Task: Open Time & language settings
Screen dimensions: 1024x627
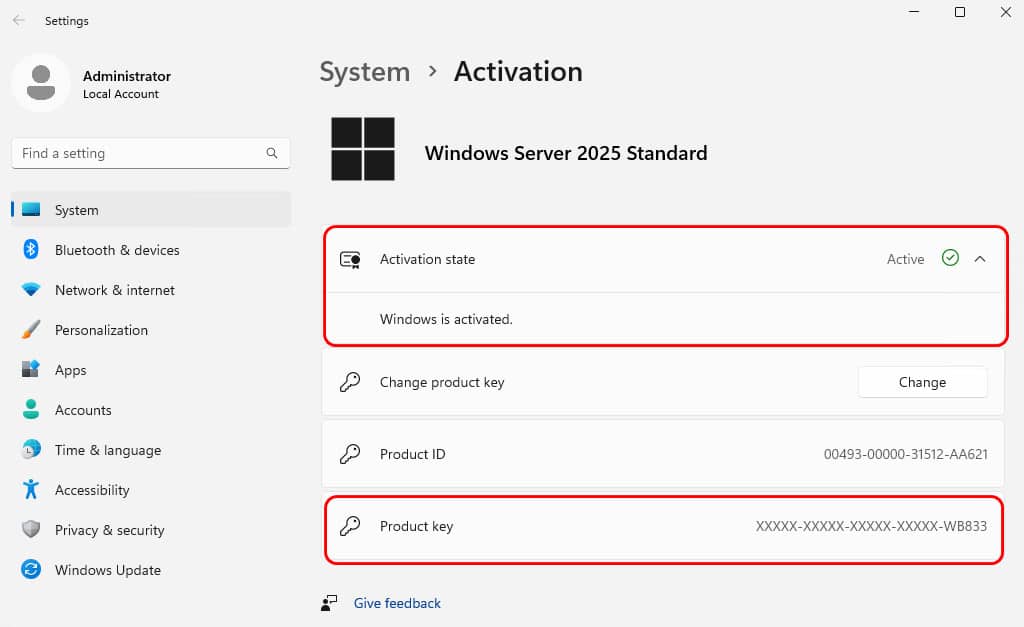Action: pos(151,449)
